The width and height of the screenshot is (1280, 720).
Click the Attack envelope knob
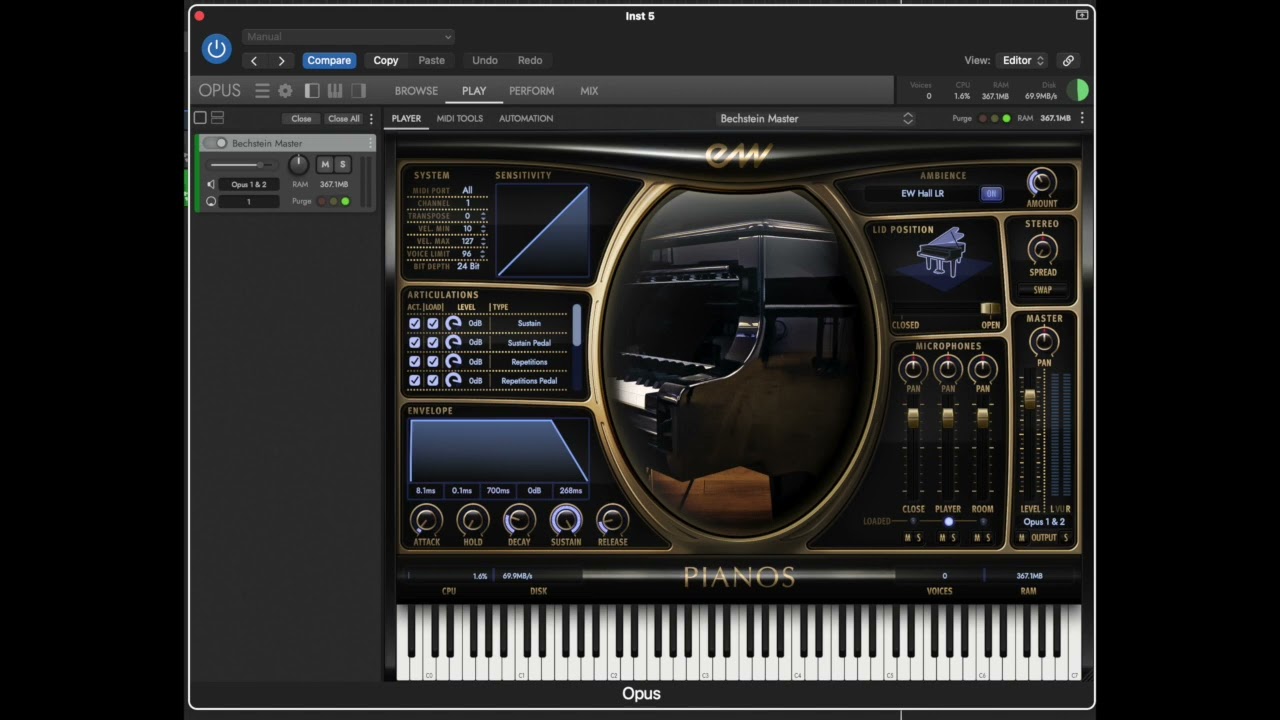pos(426,520)
